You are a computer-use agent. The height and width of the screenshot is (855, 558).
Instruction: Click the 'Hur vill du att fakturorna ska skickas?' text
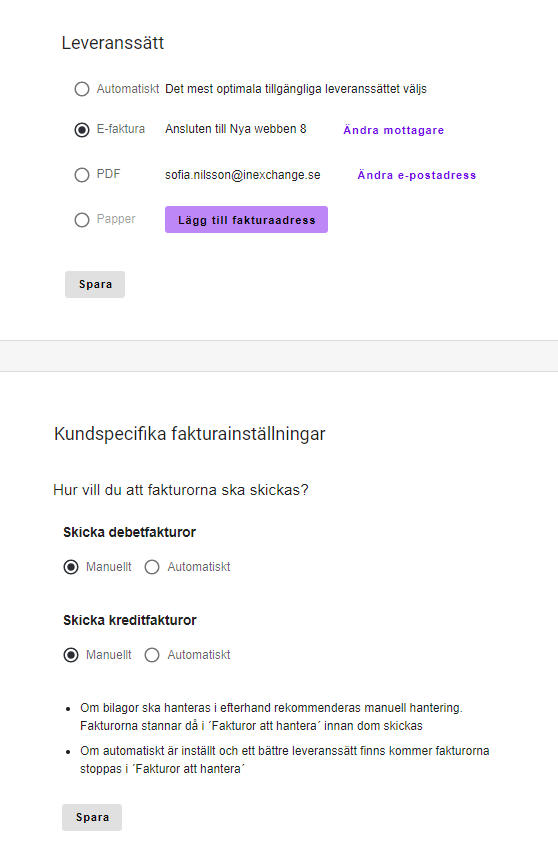click(181, 490)
